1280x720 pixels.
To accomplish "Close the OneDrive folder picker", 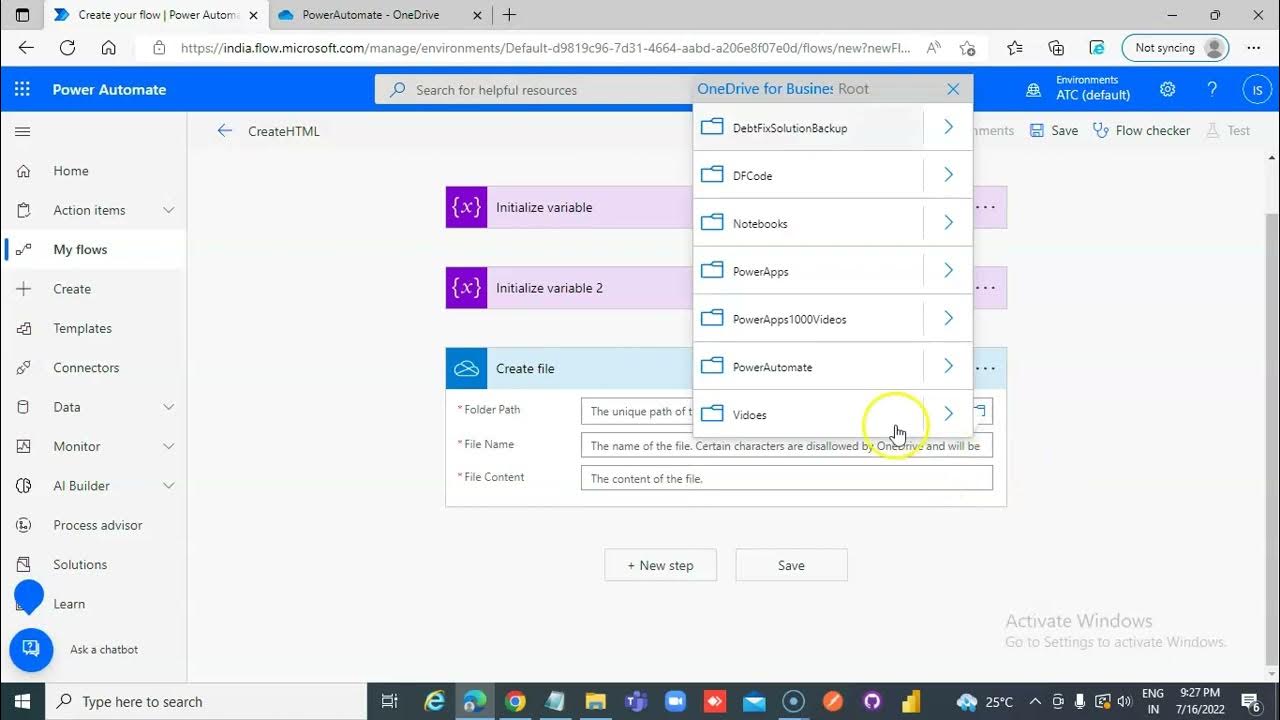I will (x=953, y=89).
